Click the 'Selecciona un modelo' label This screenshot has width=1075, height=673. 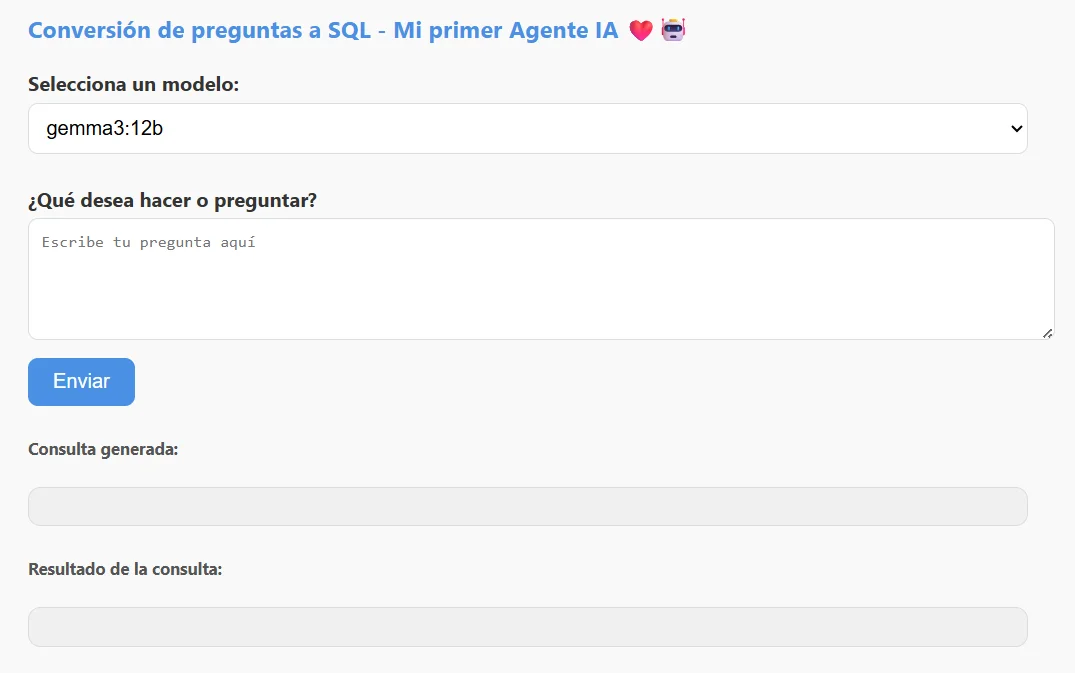tap(134, 84)
